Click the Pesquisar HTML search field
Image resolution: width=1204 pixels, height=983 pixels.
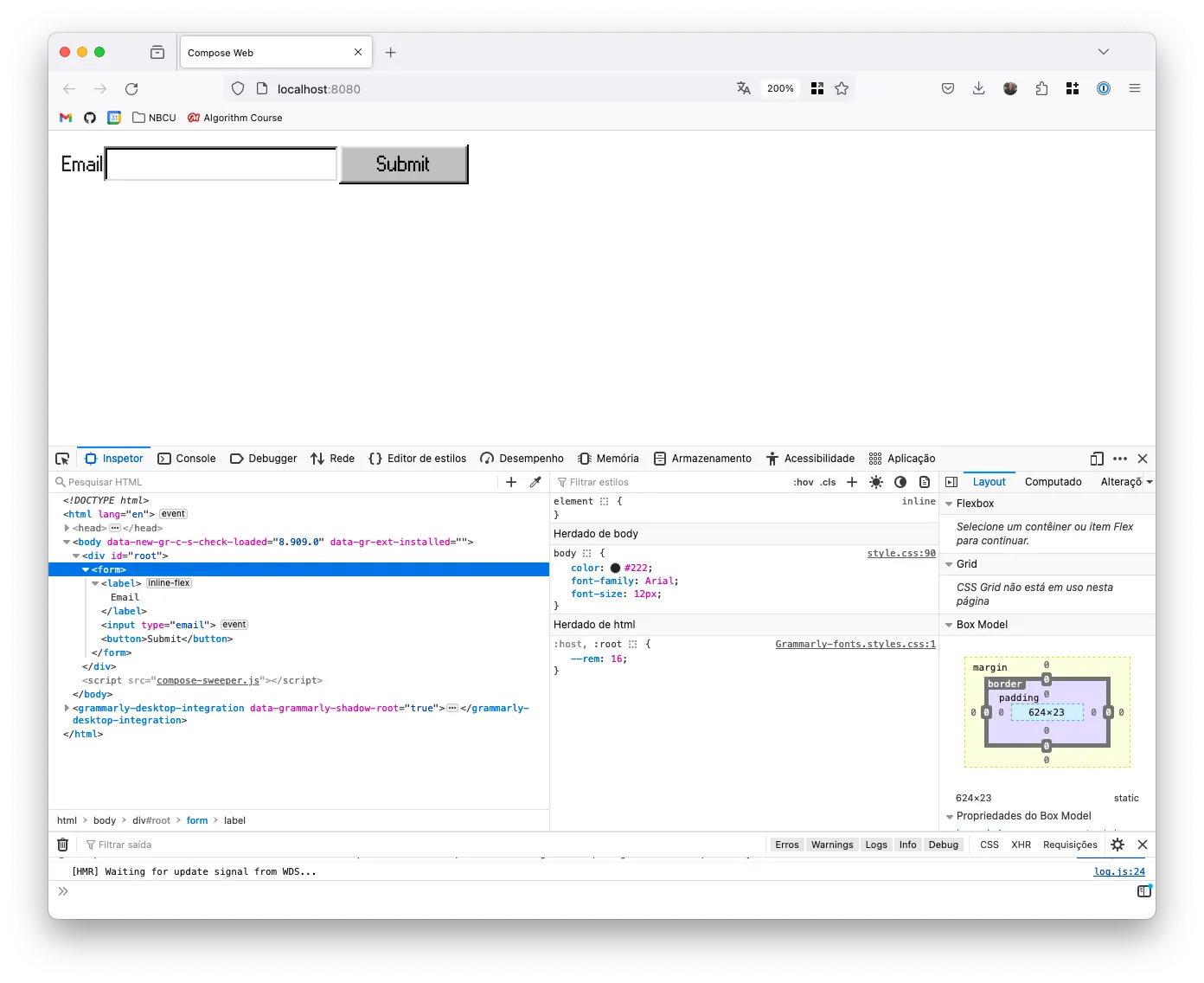point(275,482)
